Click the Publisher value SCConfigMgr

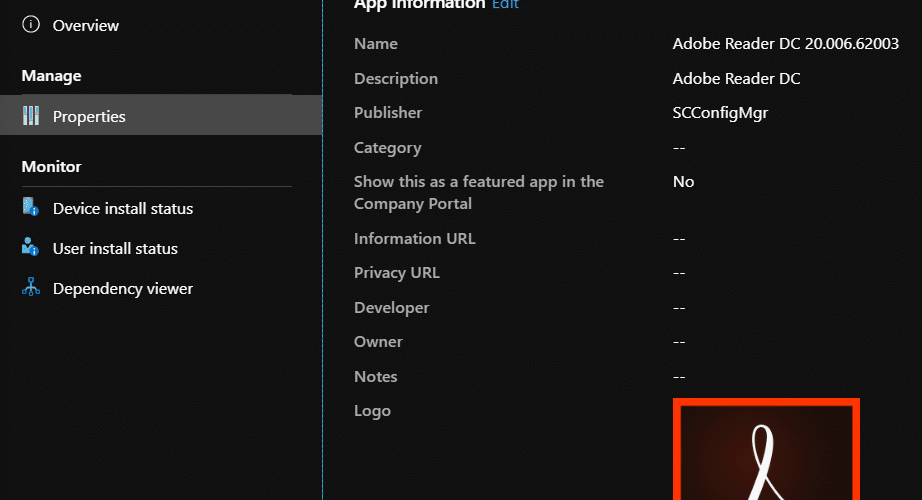click(x=720, y=113)
